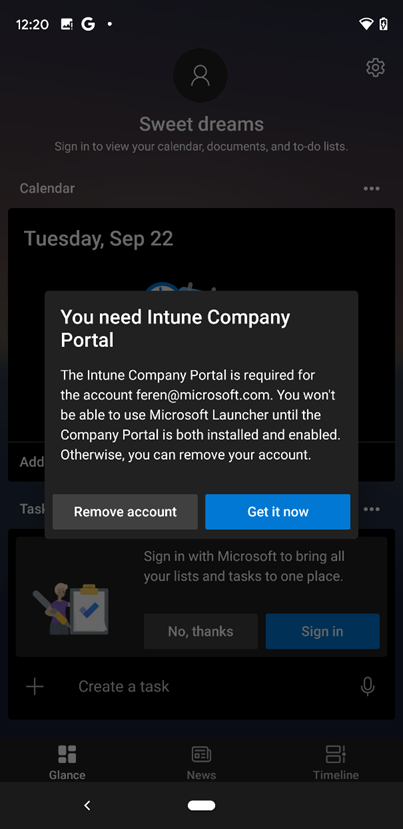Viewport: 403px width, 829px height.
Task: Tap the Android back arrow
Action: pyautogui.click(x=87, y=805)
